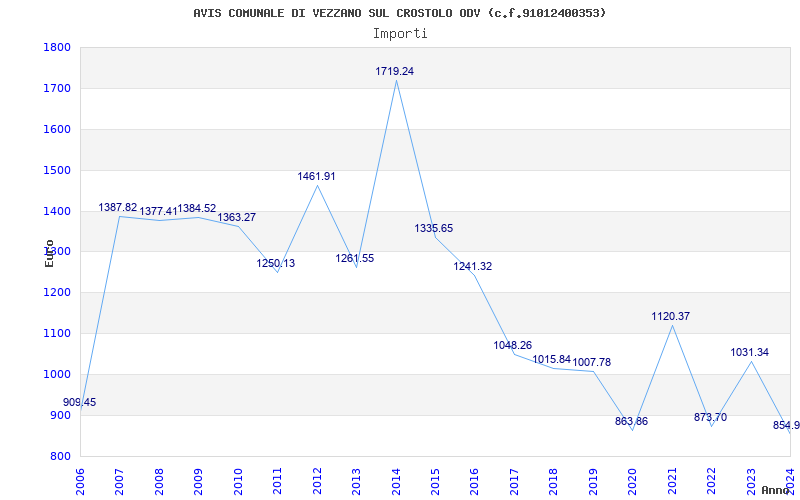Click the 1500 y-axis tick label
The width and height of the screenshot is (800, 500).
[57, 170]
